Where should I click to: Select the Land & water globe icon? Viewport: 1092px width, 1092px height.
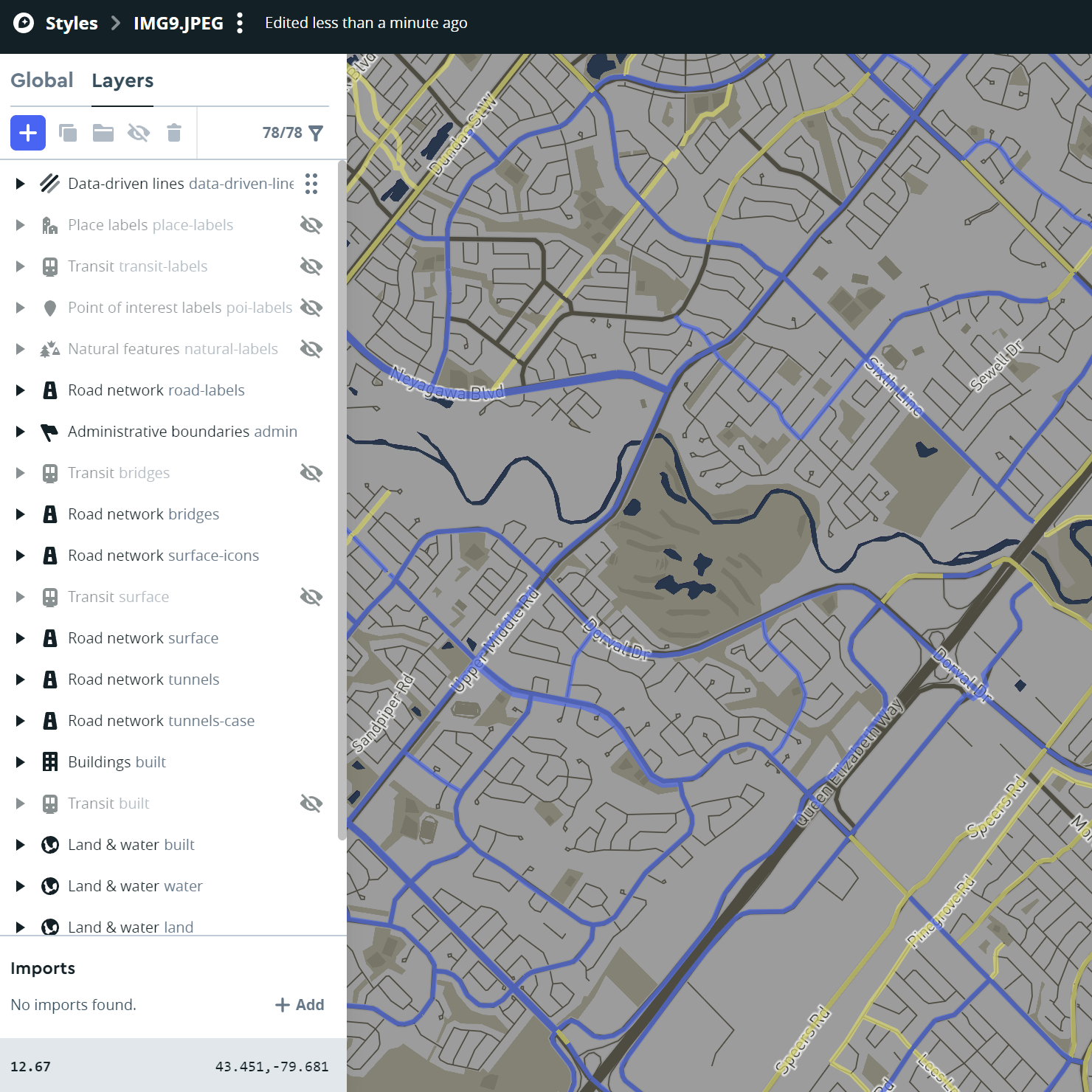pyautogui.click(x=50, y=845)
